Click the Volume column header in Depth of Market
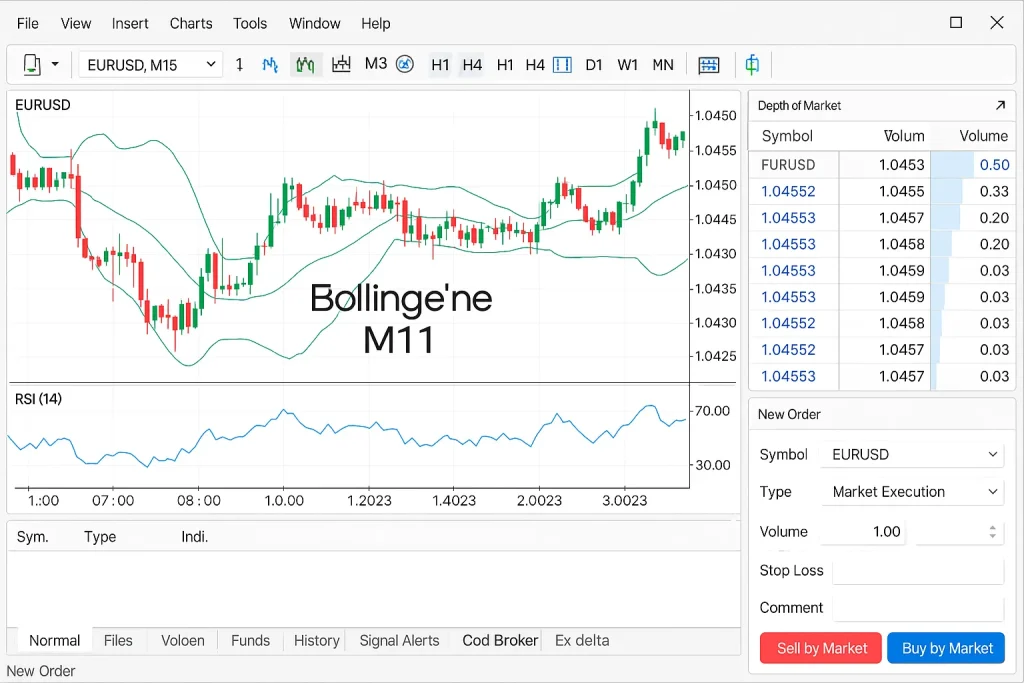 (984, 136)
